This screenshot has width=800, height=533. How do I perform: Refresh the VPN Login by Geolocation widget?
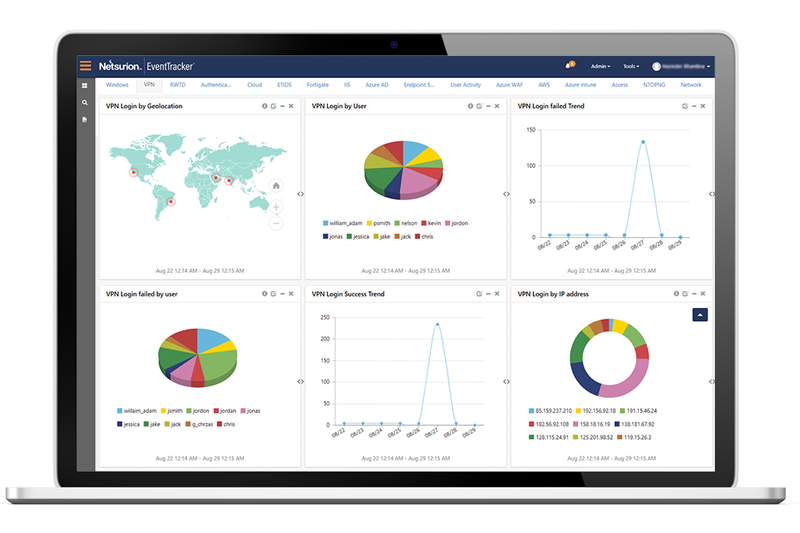(273, 106)
